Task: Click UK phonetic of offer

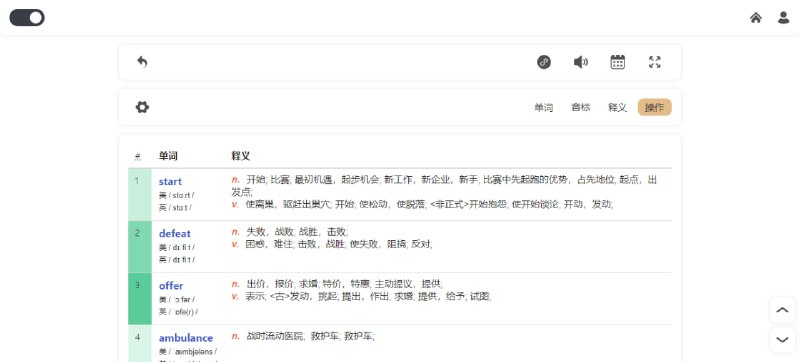Action: click(x=178, y=312)
